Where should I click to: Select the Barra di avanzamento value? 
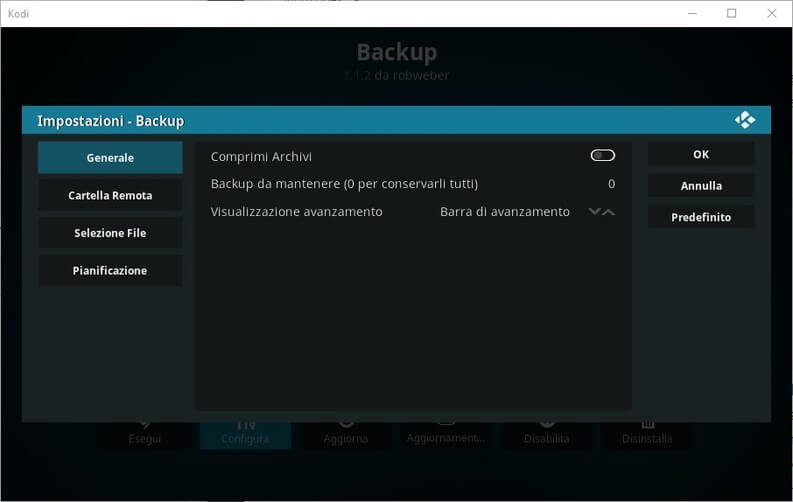click(505, 212)
